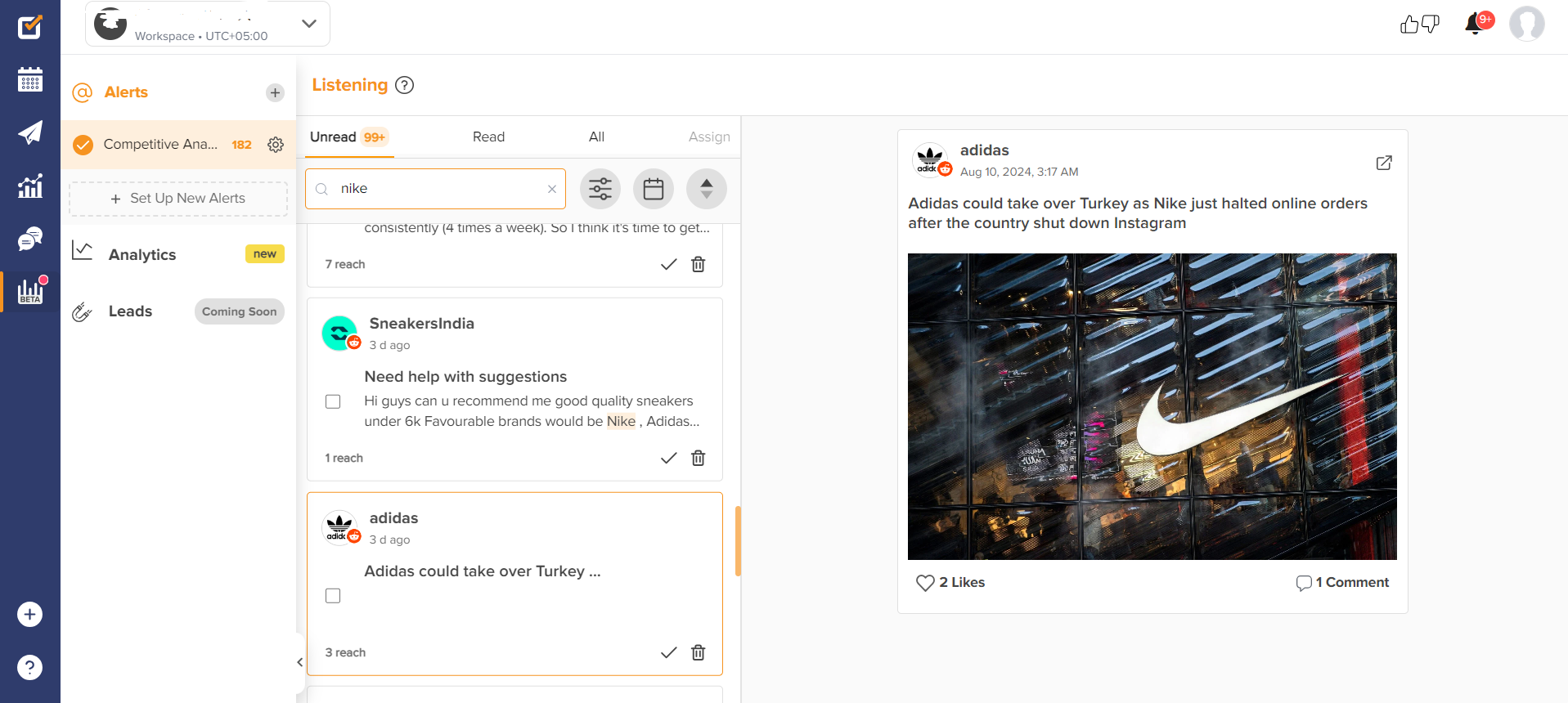
Task: Open 'Need help with suggestions' post title
Action: point(465,377)
